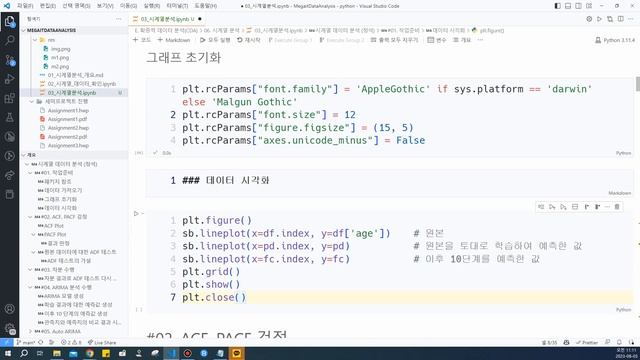The width and height of the screenshot is (640, 360).
Task: Open the Manage gear in the activity bar
Action: pyautogui.click(x=9, y=328)
